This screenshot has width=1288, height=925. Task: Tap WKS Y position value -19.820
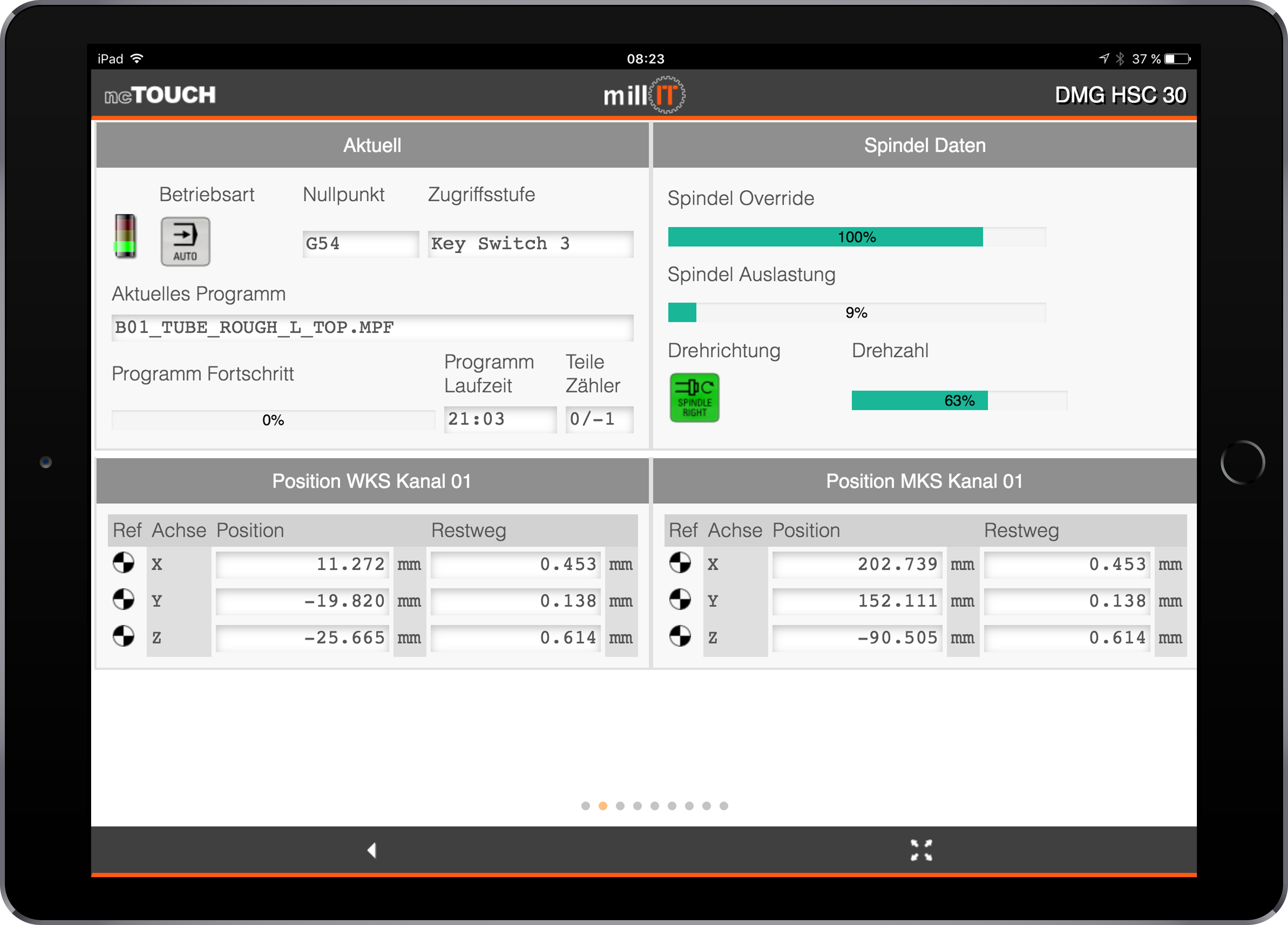tap(303, 601)
